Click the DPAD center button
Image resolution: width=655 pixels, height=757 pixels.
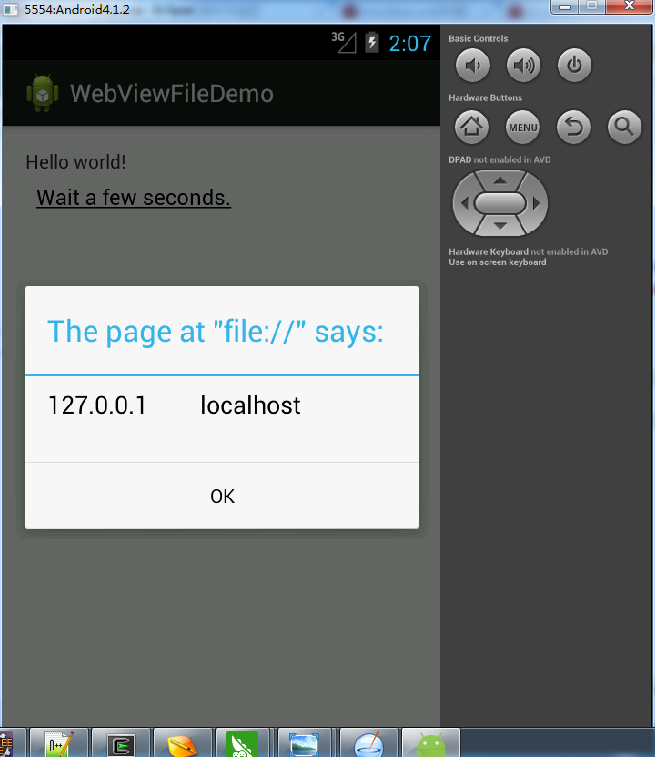coord(500,203)
